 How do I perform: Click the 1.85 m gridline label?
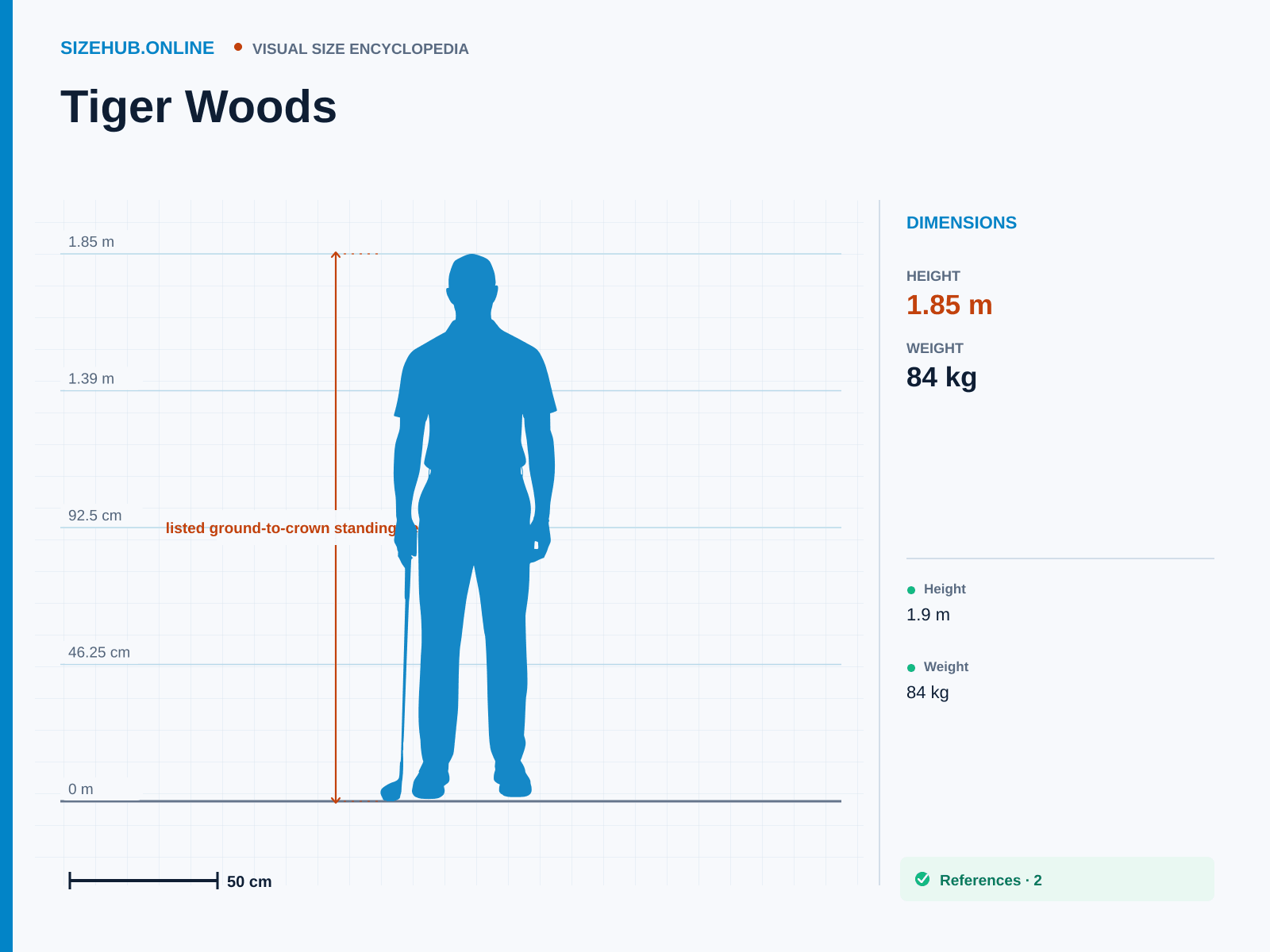[x=91, y=242]
